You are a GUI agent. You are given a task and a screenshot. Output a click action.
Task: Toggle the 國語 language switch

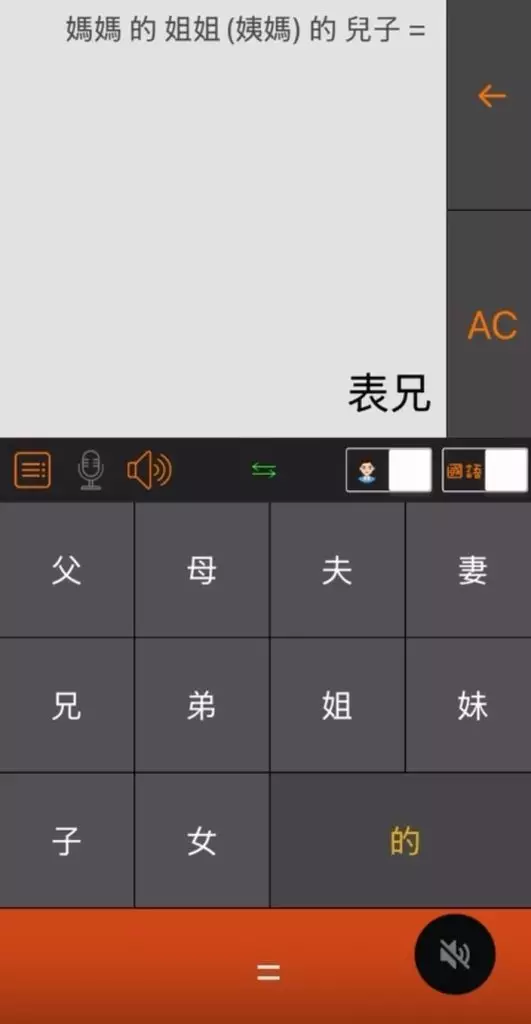485,470
